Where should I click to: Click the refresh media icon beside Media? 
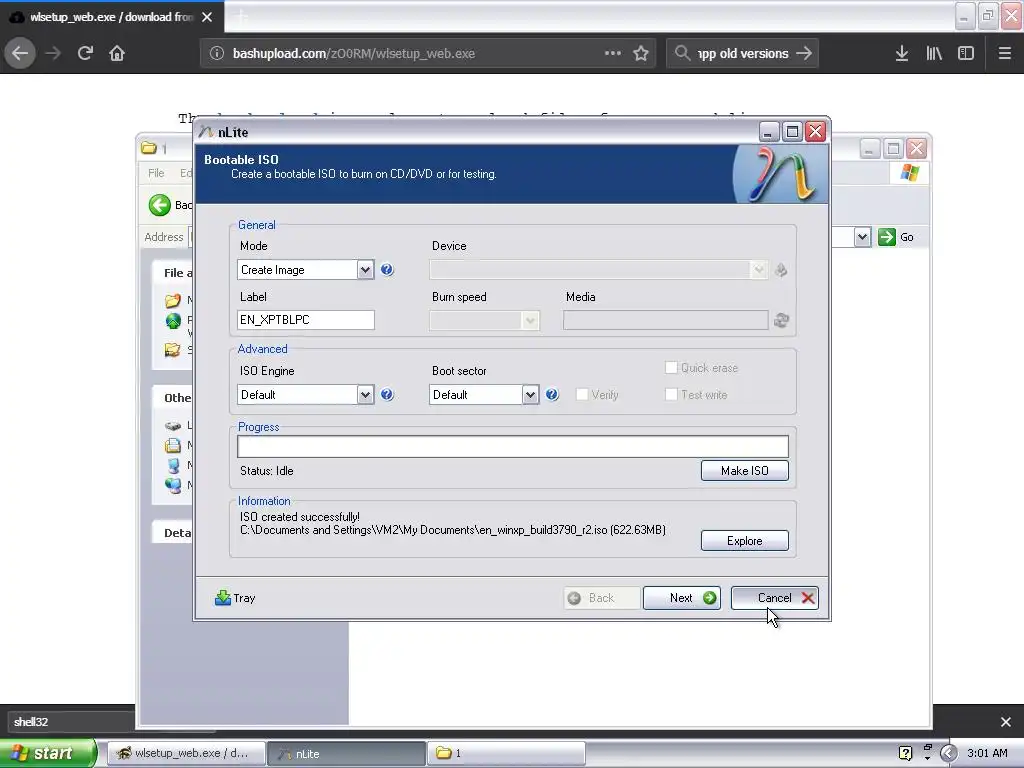(781, 320)
